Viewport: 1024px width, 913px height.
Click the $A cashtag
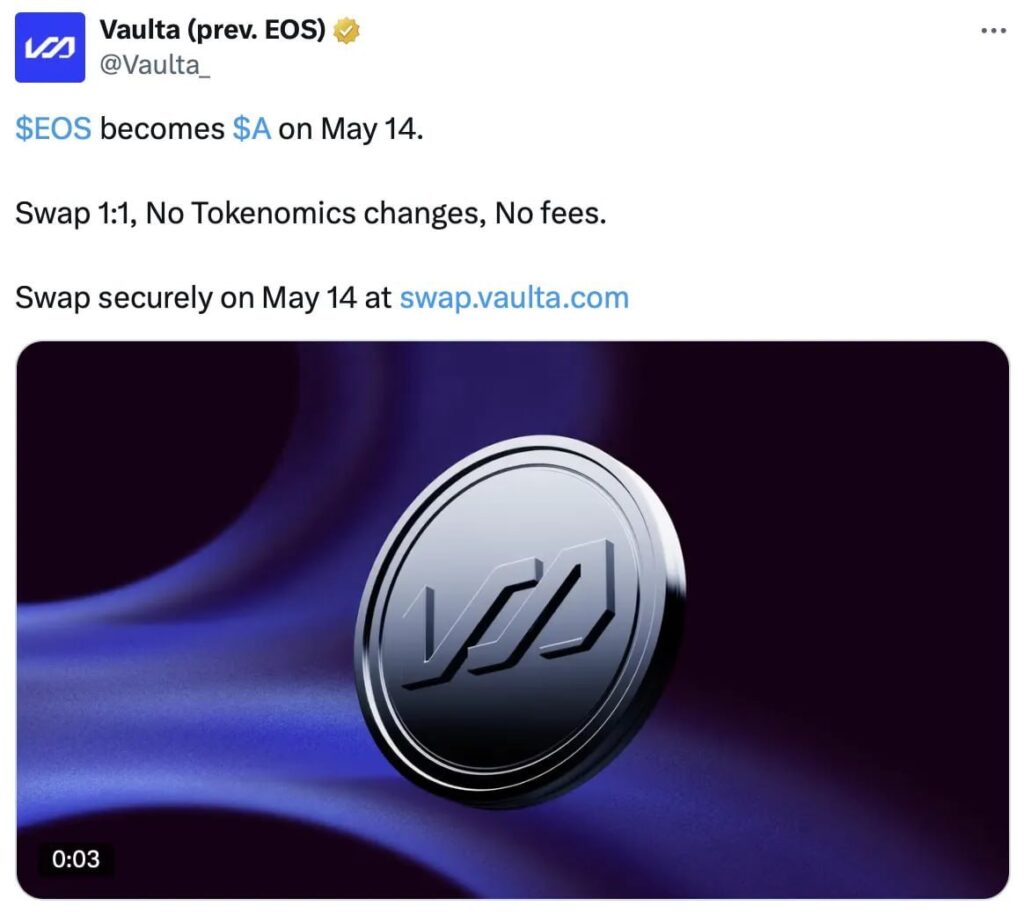pyautogui.click(x=251, y=128)
